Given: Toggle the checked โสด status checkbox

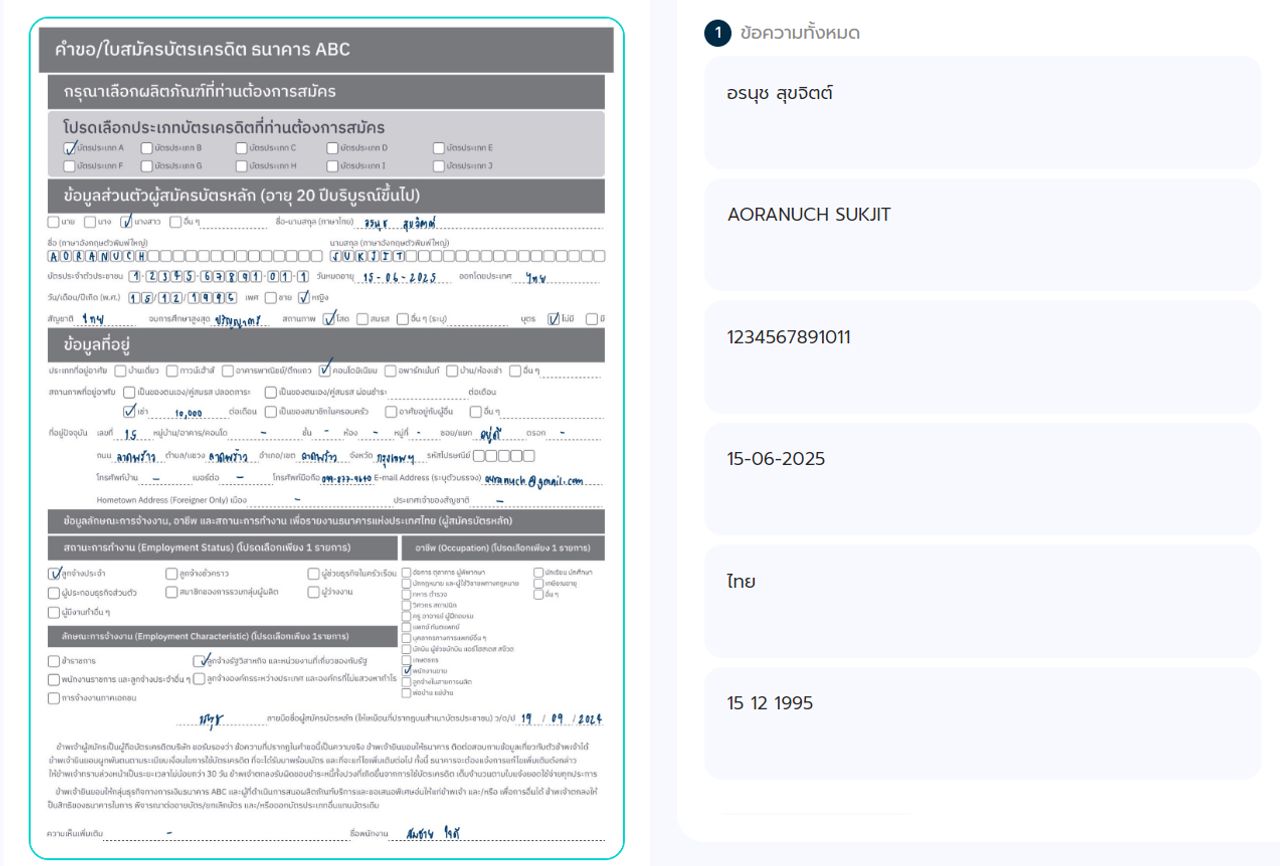Looking at the screenshot, I should click(x=329, y=319).
